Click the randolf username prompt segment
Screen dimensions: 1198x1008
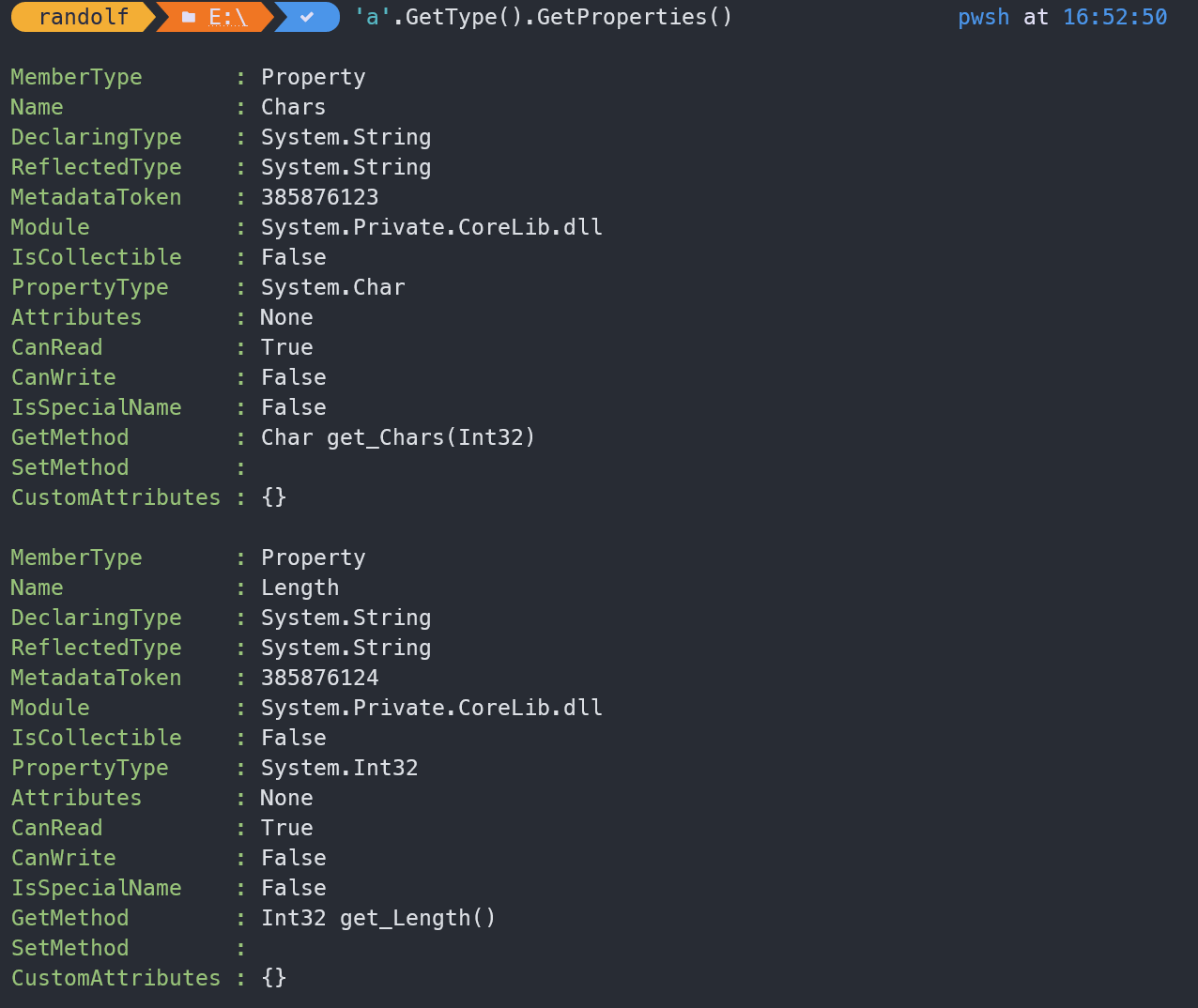coord(83,17)
